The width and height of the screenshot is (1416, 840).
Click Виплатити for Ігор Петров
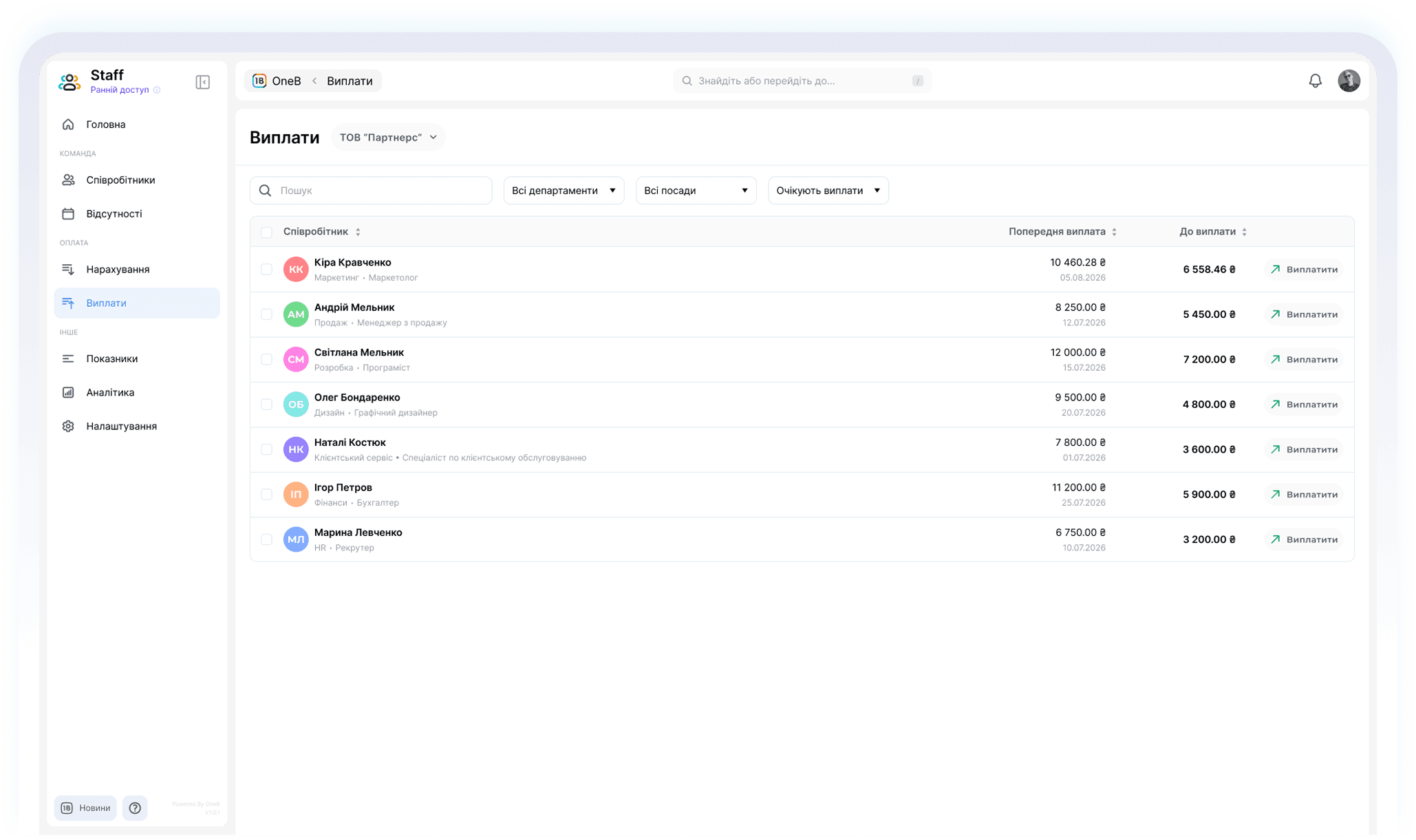pyautogui.click(x=1303, y=494)
